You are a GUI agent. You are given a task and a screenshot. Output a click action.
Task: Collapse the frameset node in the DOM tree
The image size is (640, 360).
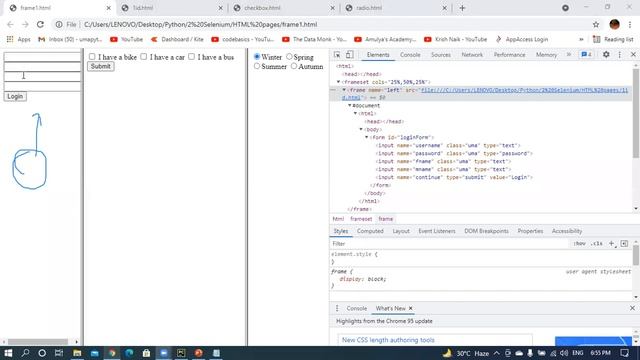pyautogui.click(x=338, y=82)
